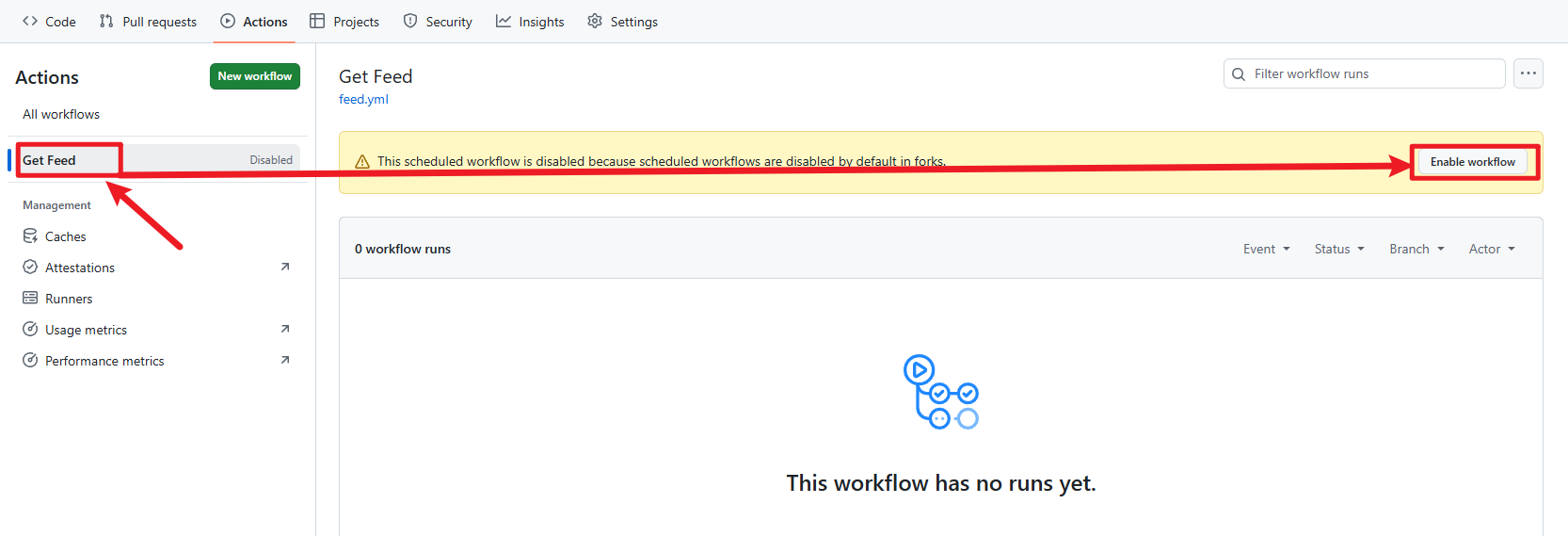1568x536 pixels.
Task: Open Attestations page
Action: click(157, 268)
